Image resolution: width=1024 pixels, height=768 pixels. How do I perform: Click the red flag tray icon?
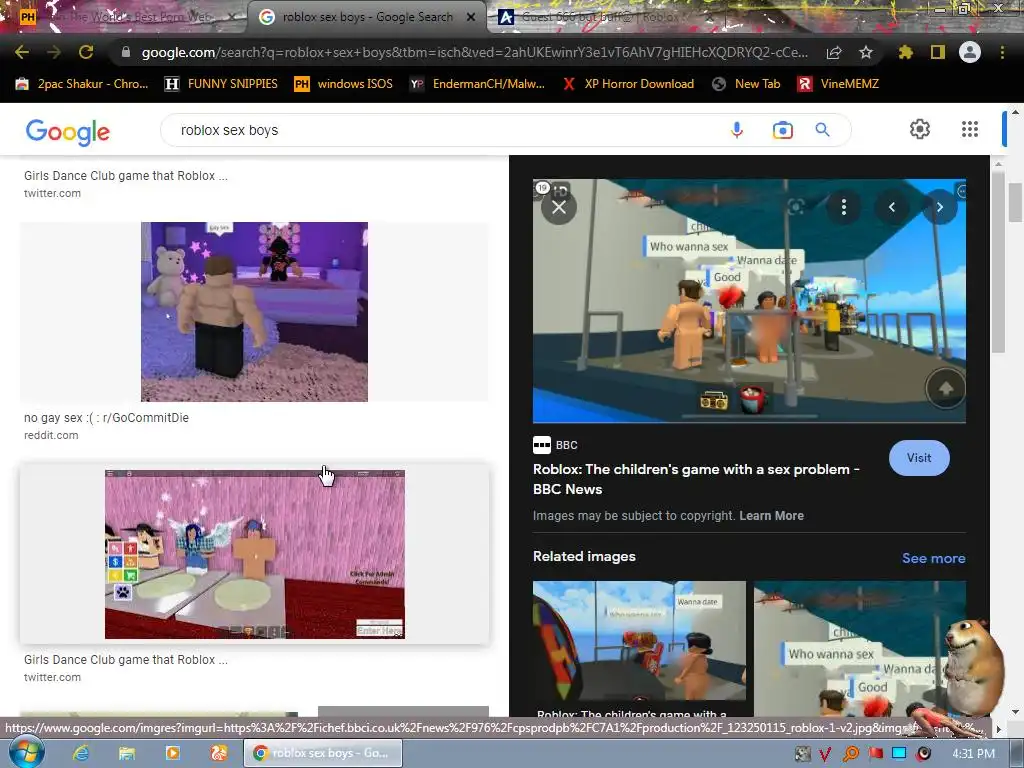tap(876, 754)
